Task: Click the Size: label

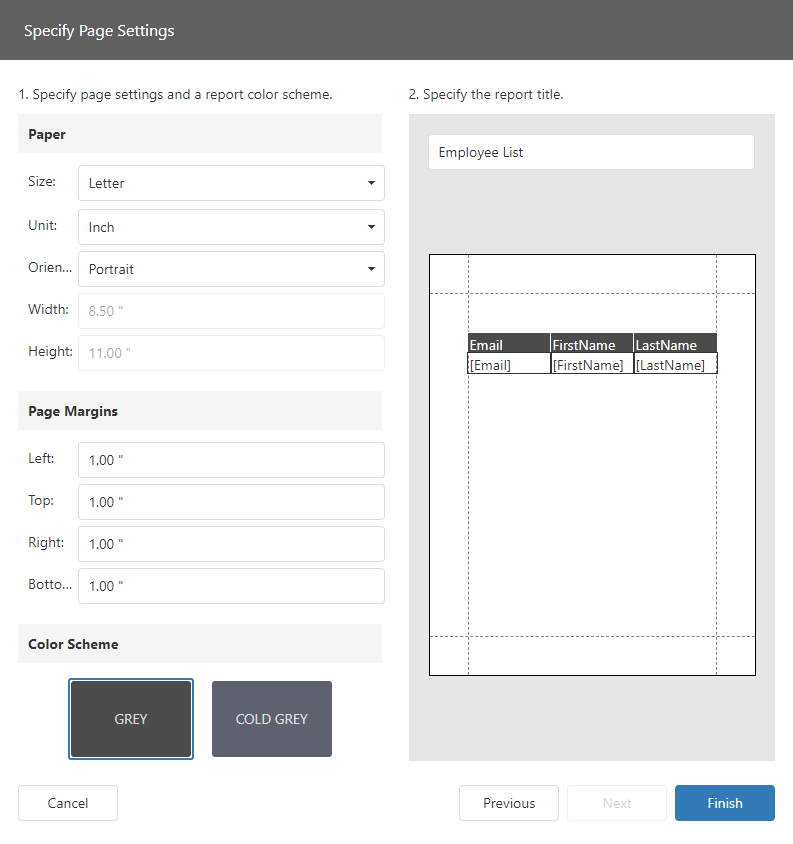Action: [x=42, y=181]
